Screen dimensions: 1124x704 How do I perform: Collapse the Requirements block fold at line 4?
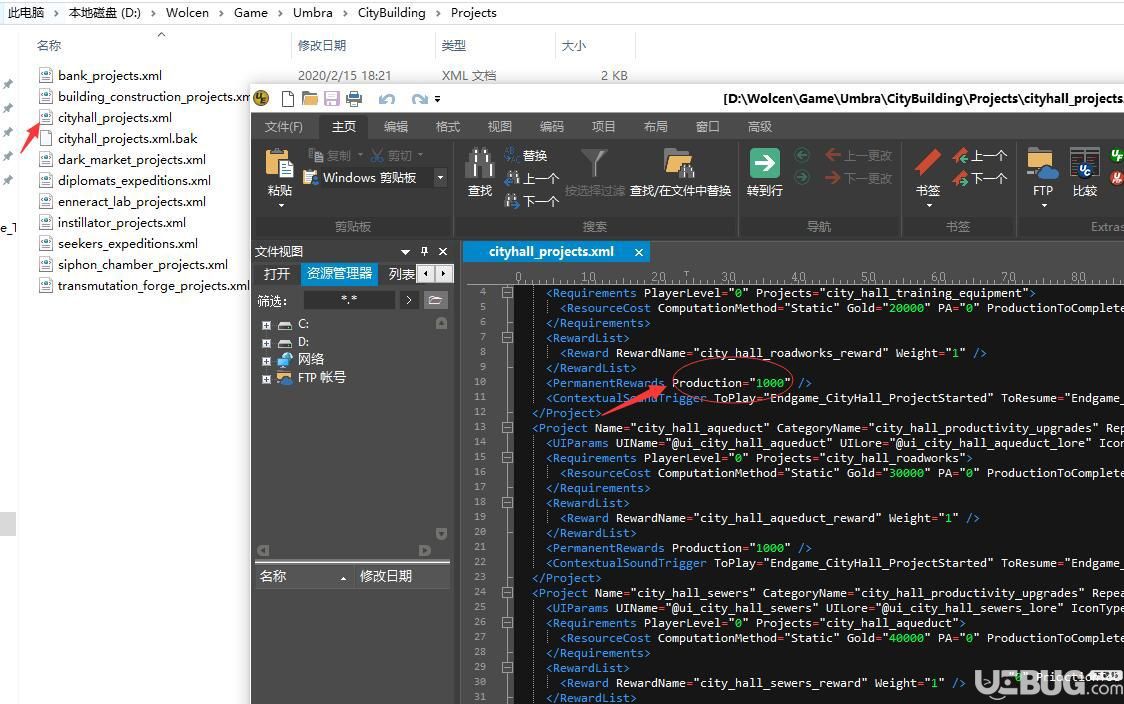click(x=508, y=292)
